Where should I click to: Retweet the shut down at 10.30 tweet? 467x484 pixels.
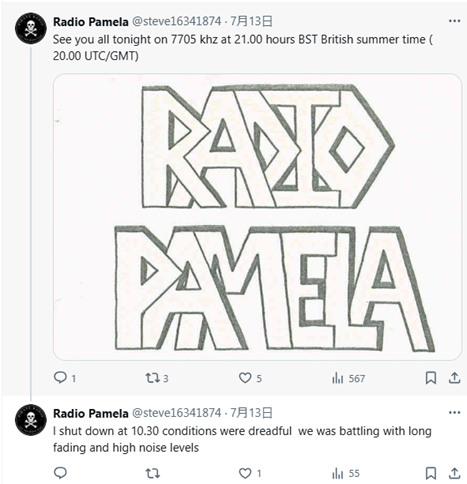point(153,473)
